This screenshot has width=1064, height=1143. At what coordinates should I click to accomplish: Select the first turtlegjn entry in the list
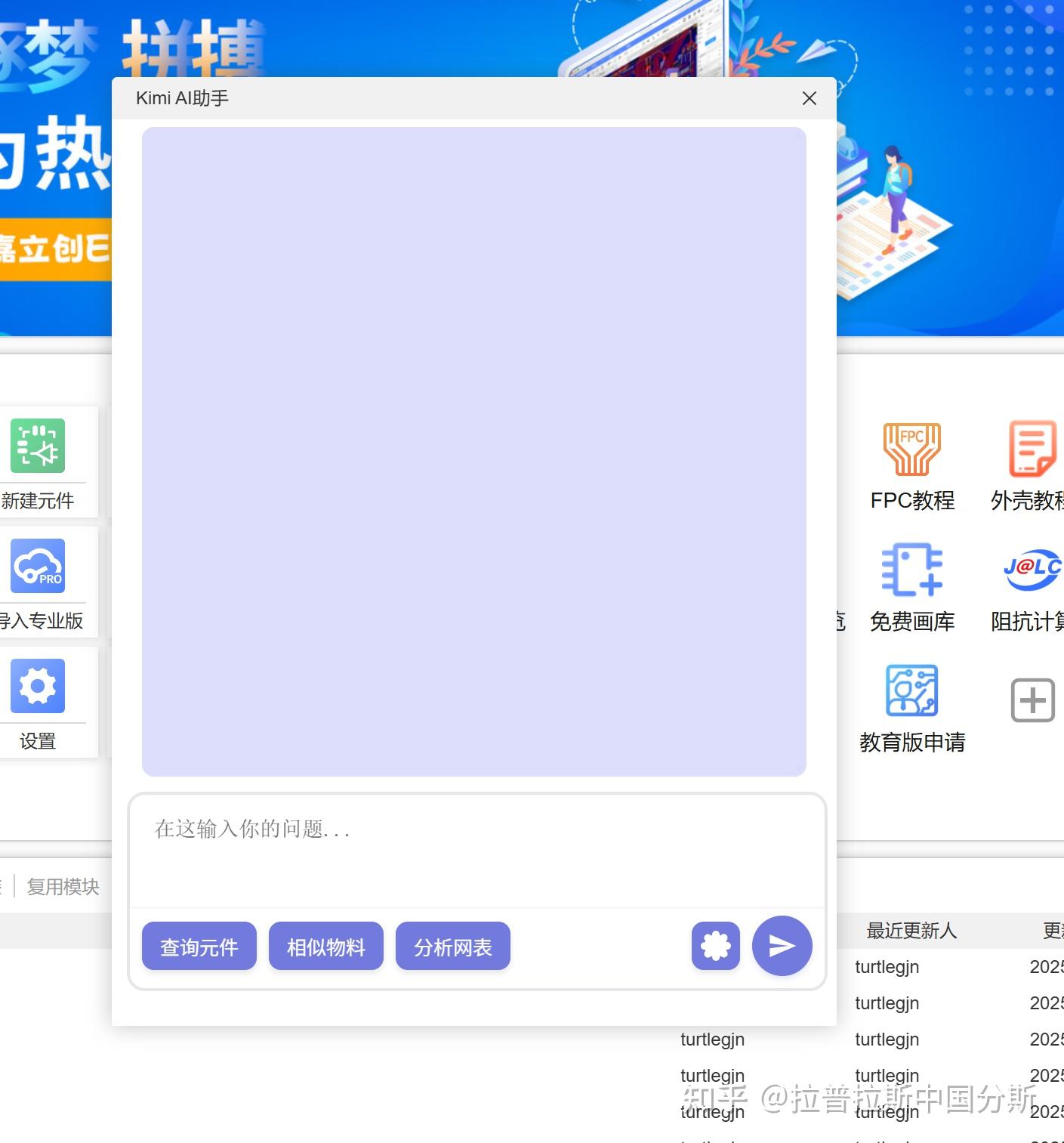click(x=887, y=967)
